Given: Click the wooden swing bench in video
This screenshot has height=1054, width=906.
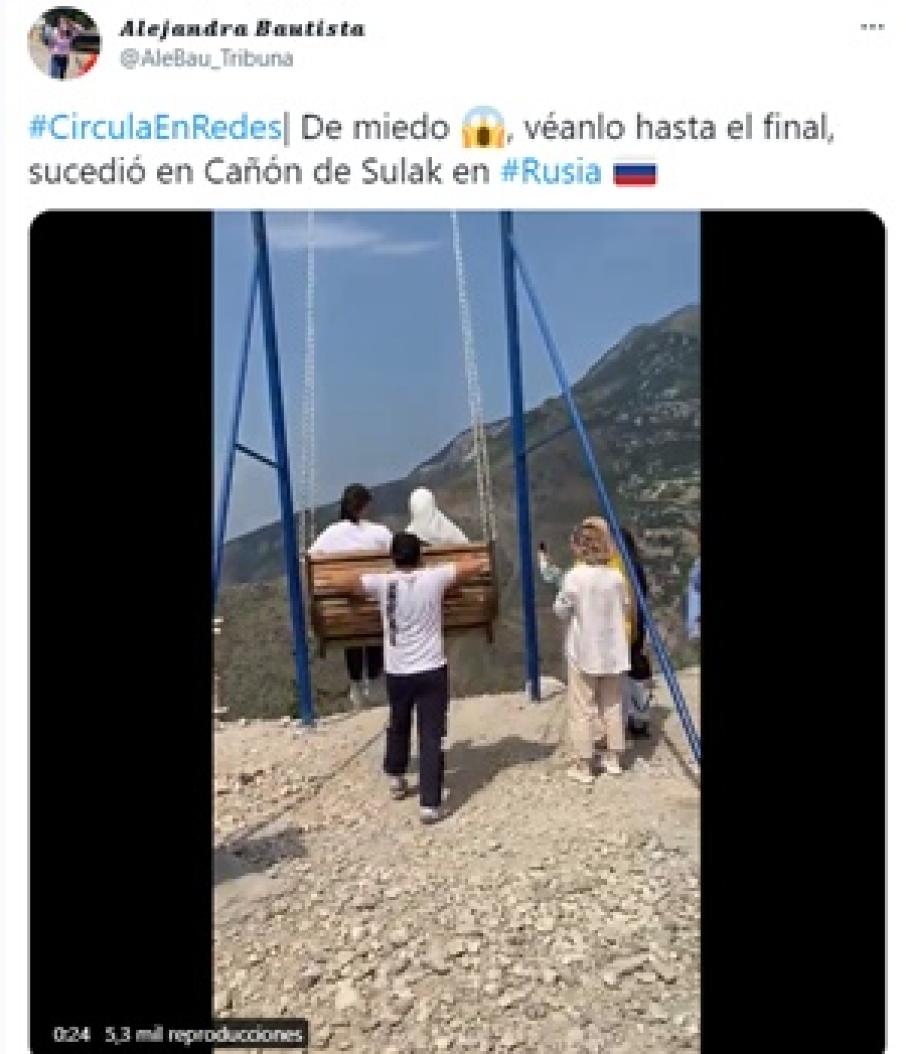Looking at the screenshot, I should (x=401, y=594).
